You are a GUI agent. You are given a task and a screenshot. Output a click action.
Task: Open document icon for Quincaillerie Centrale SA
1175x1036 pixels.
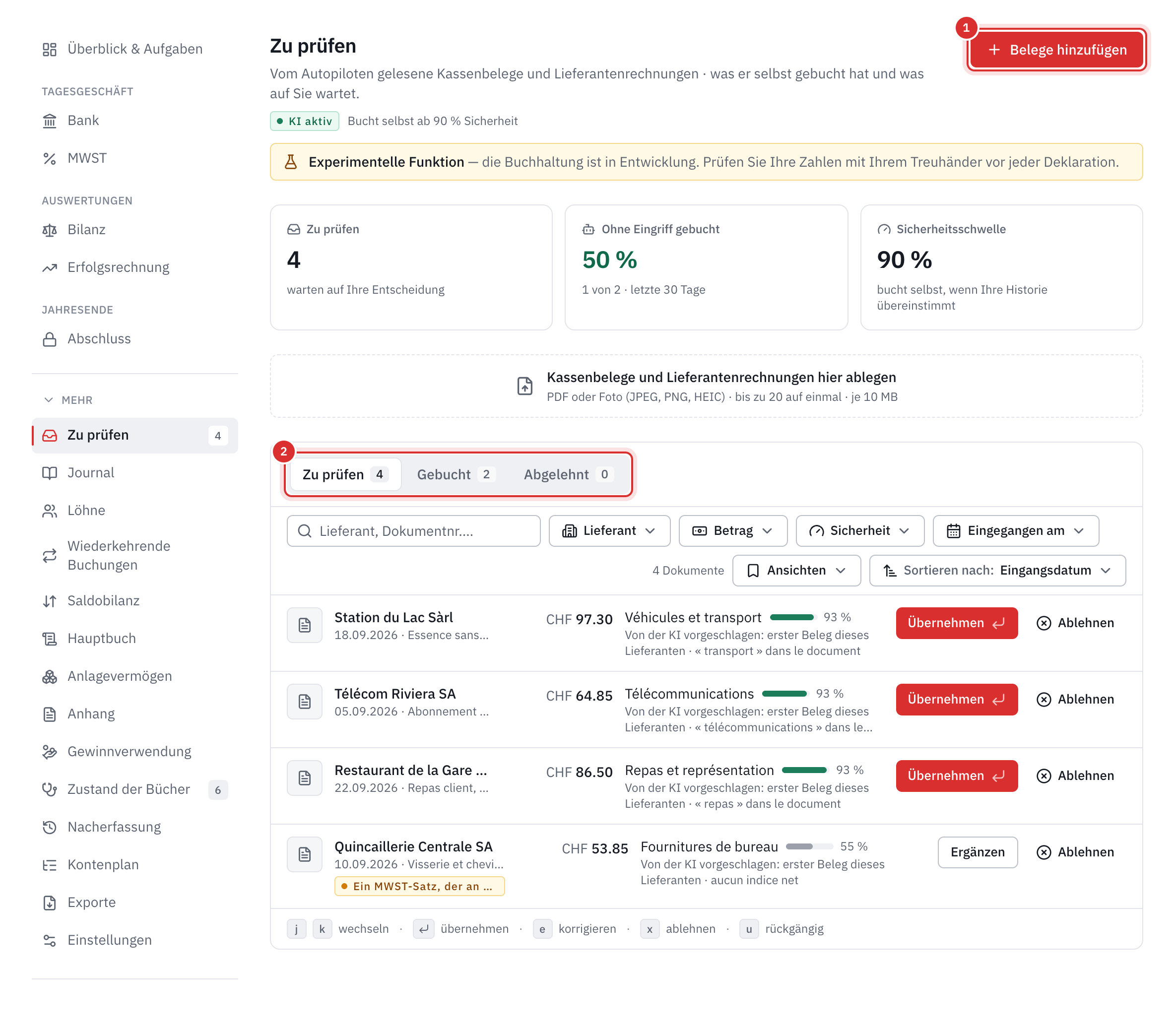pyautogui.click(x=305, y=854)
